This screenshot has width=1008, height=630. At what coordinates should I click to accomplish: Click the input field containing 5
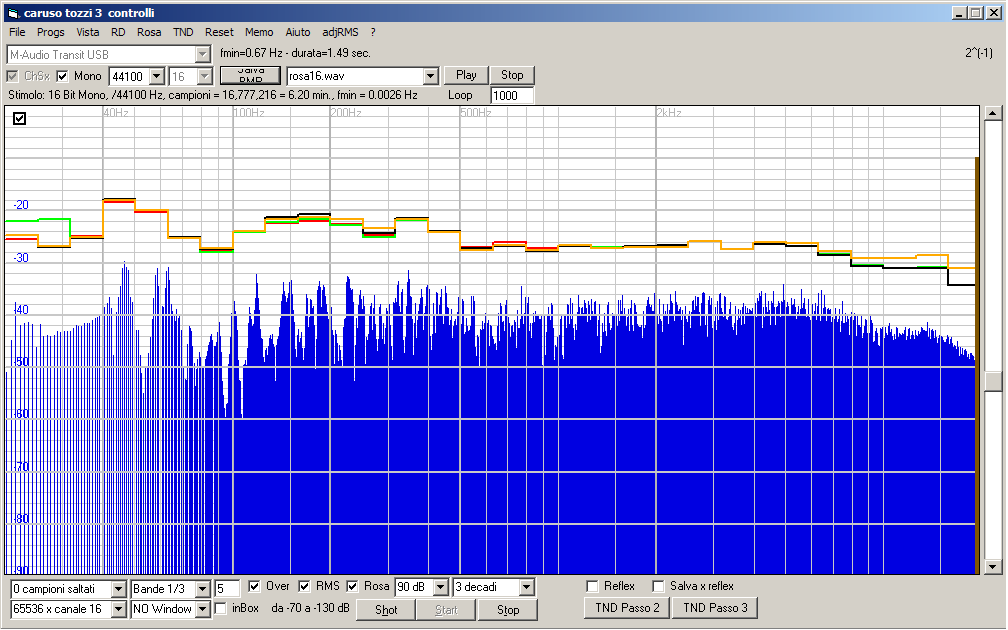tap(227, 589)
